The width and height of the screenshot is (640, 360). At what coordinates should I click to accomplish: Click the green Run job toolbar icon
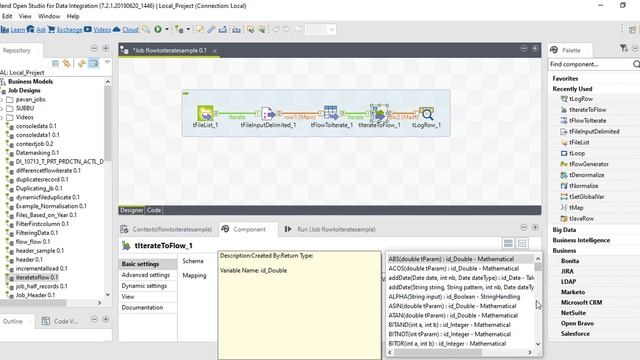pos(158,29)
